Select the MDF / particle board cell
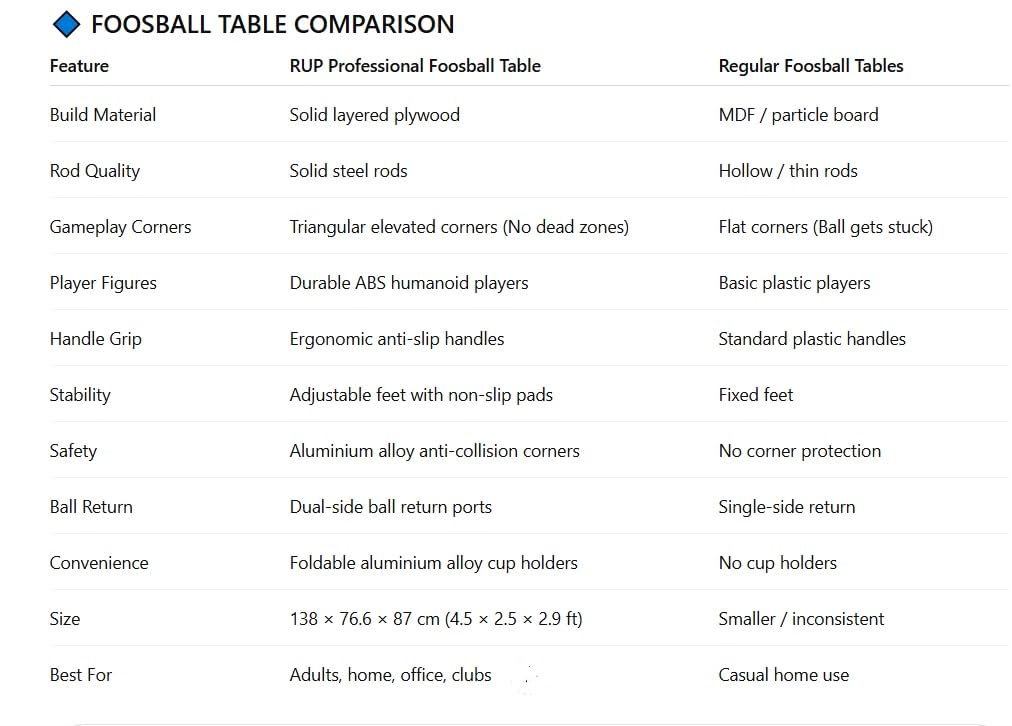This screenshot has width=1012, height=726. [x=798, y=115]
